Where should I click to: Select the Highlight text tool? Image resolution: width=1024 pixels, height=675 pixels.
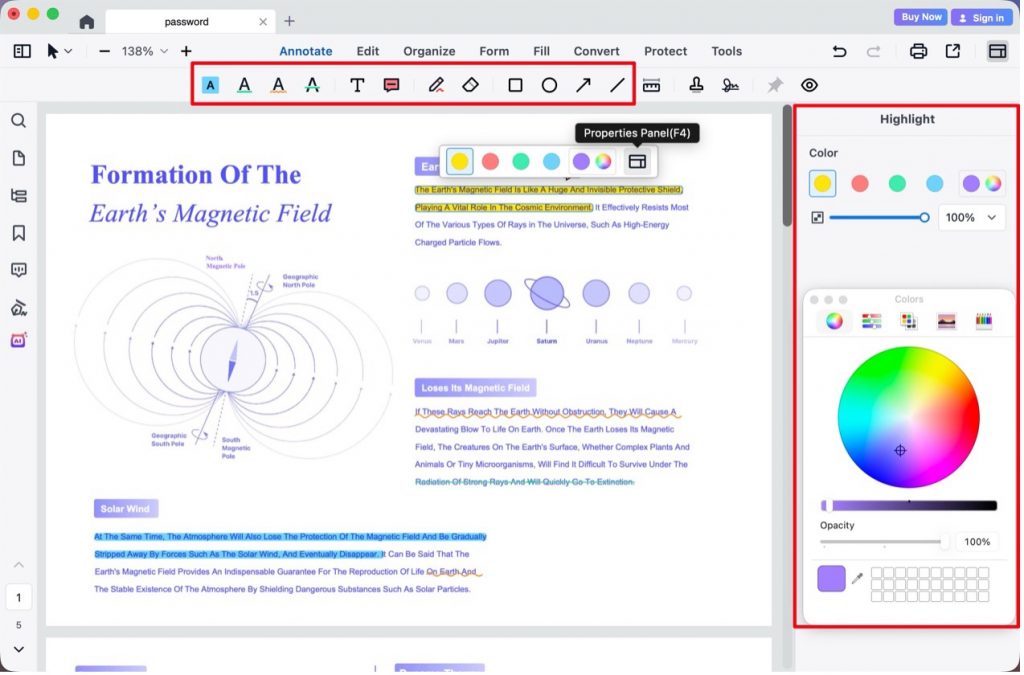click(x=210, y=85)
